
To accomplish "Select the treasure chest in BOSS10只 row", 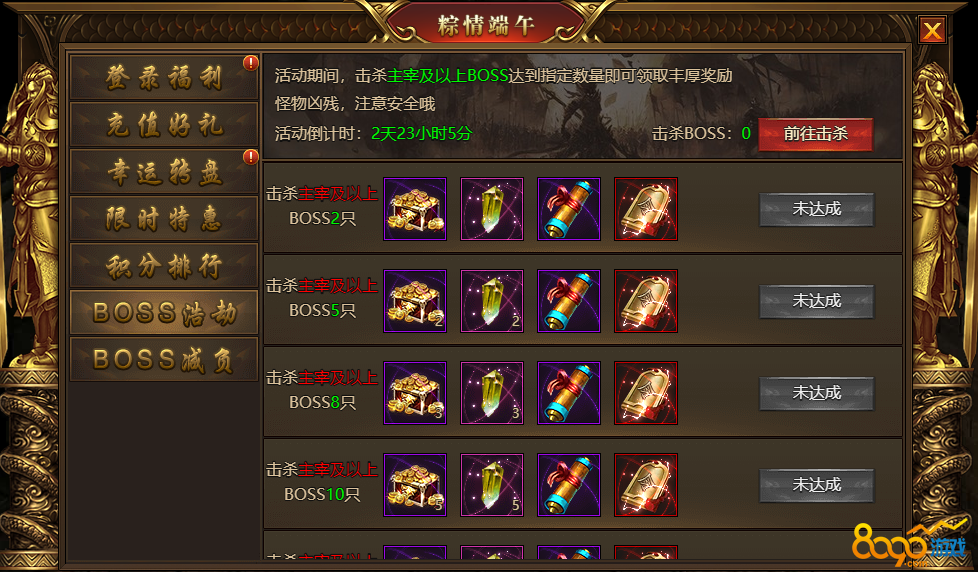I will pyautogui.click(x=415, y=485).
